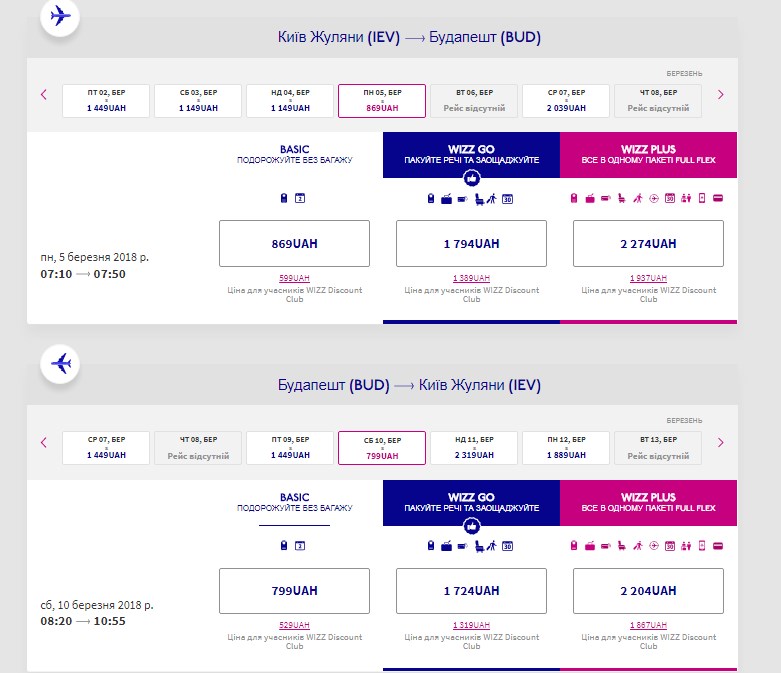Click the calendar 30 icon in the outbound WIZZ GO features

[507, 198]
